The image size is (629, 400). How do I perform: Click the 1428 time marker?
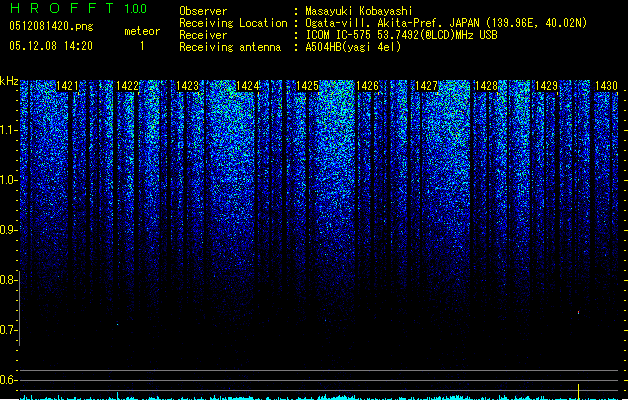(x=486, y=86)
